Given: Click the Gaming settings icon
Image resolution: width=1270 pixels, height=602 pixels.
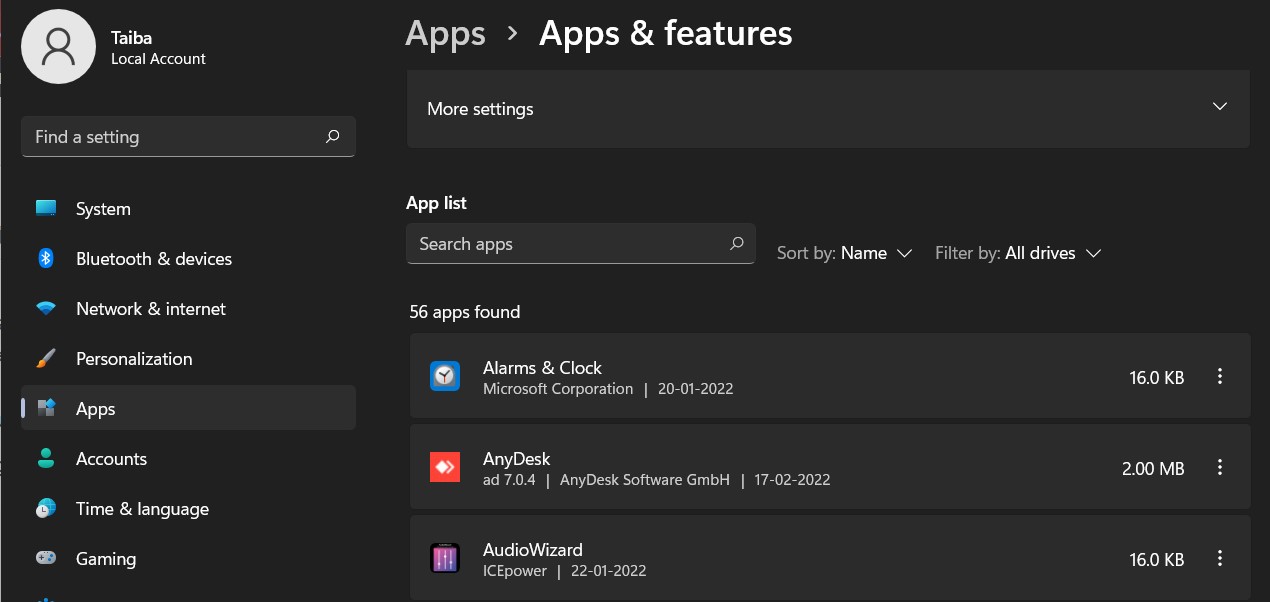Looking at the screenshot, I should [x=47, y=558].
